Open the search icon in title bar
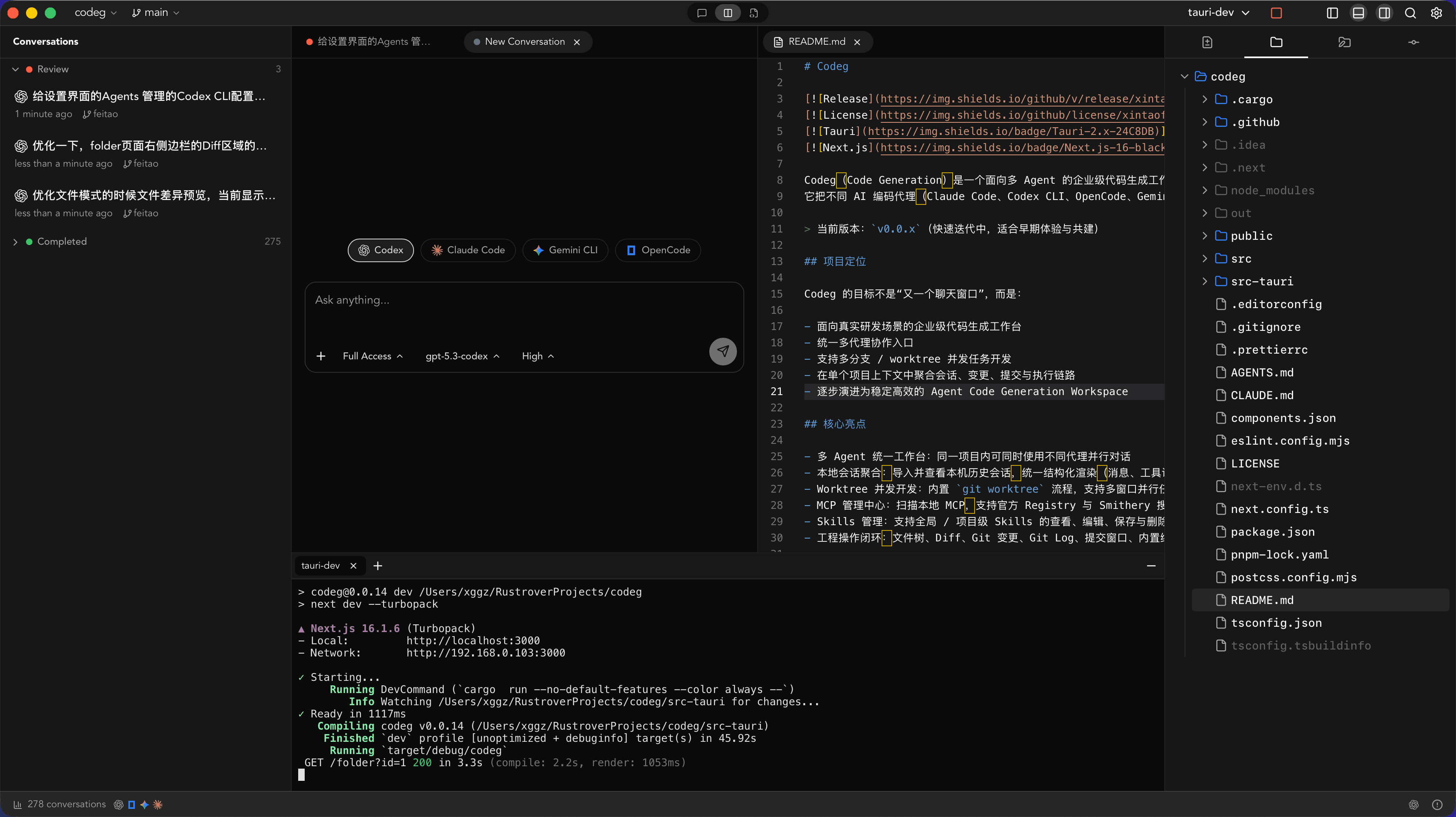 (x=1410, y=13)
